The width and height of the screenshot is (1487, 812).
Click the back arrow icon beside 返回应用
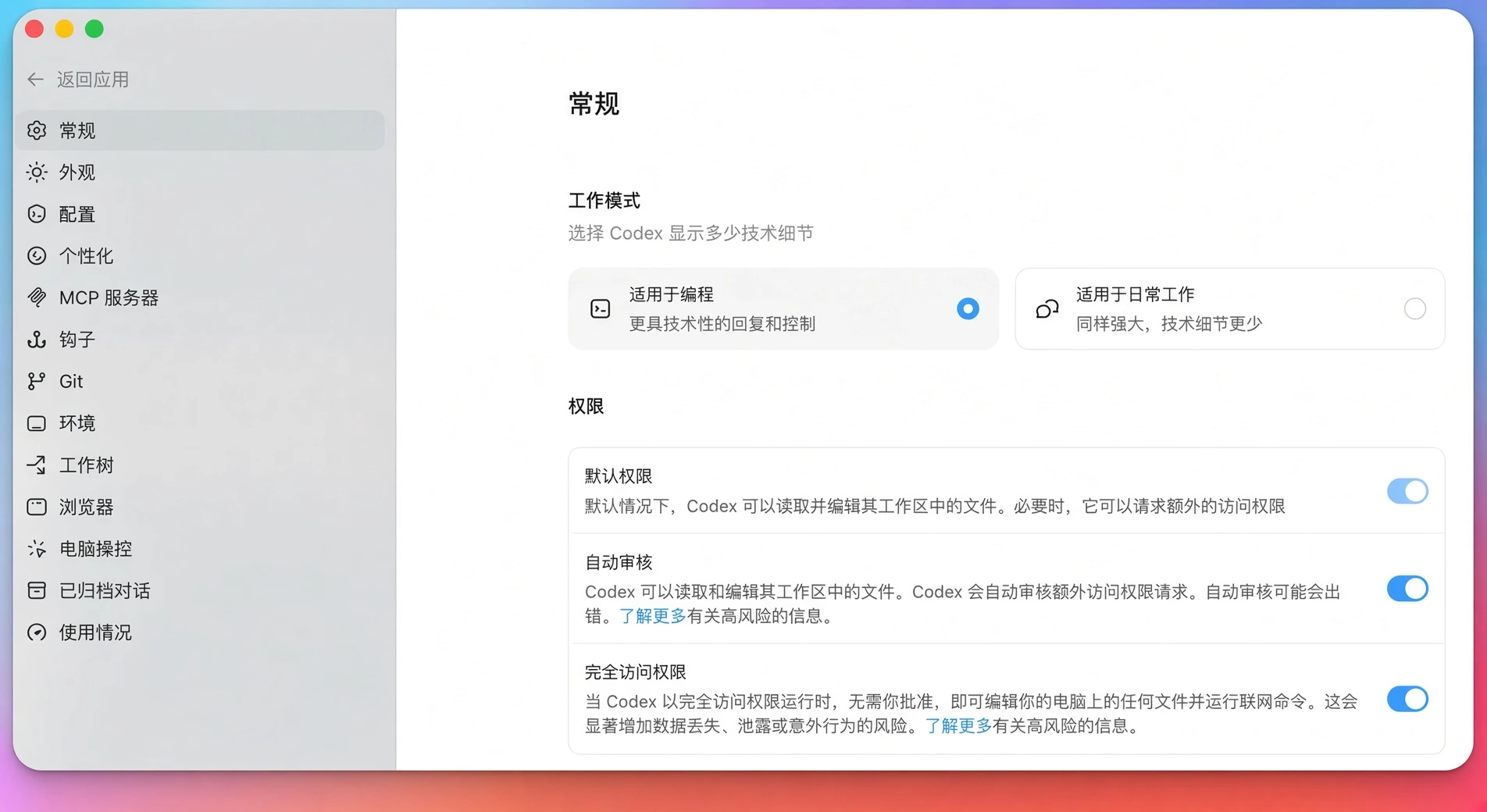click(35, 80)
